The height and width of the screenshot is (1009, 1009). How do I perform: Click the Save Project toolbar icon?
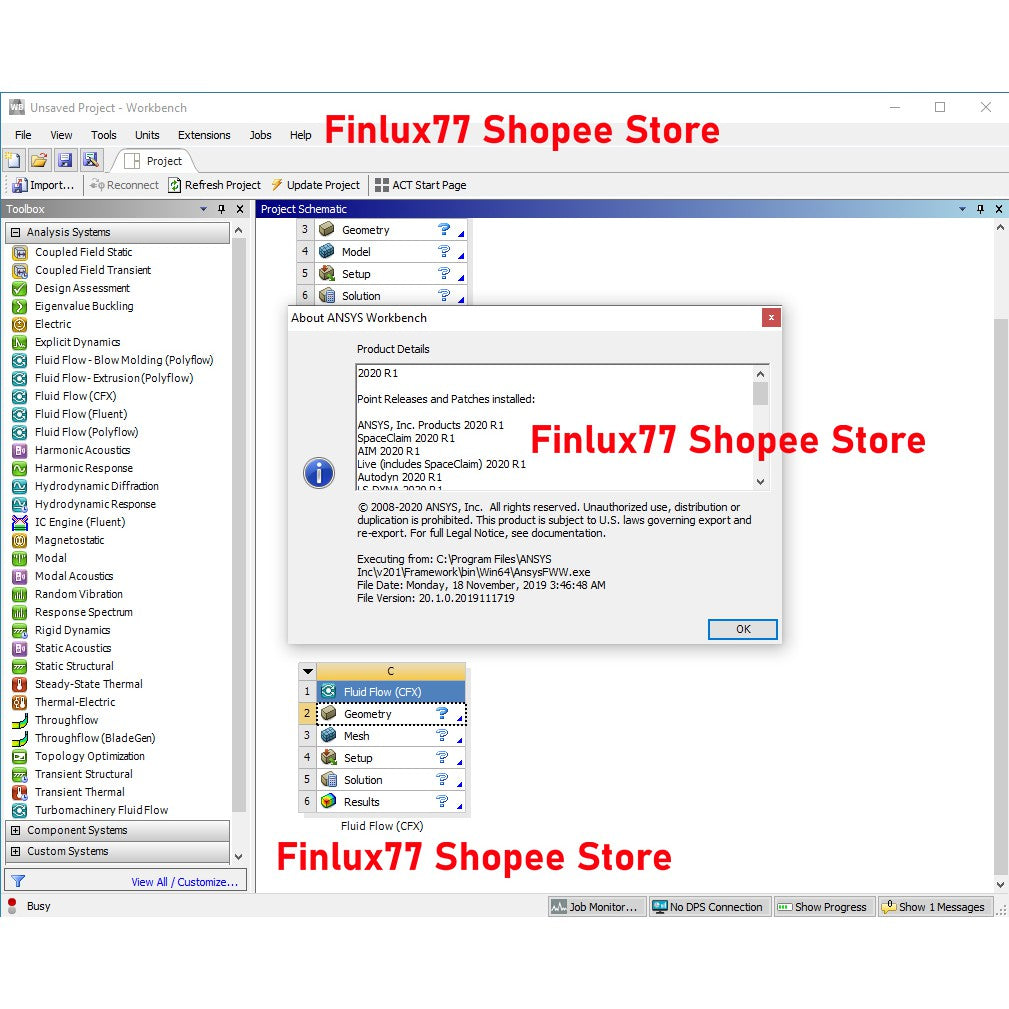coord(65,159)
